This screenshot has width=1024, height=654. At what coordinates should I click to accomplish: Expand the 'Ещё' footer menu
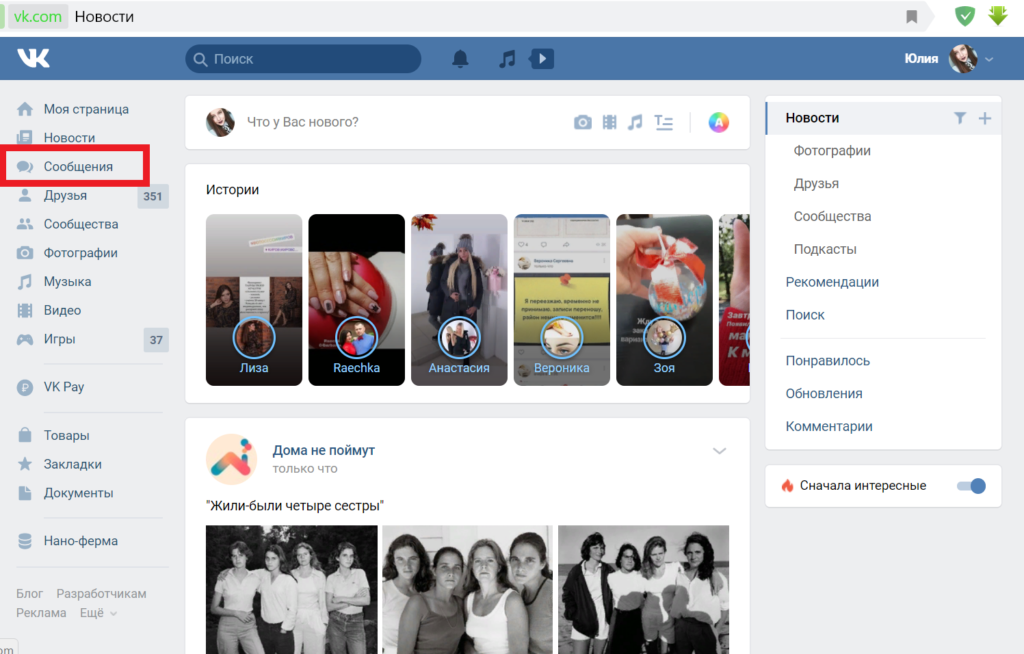(x=98, y=613)
